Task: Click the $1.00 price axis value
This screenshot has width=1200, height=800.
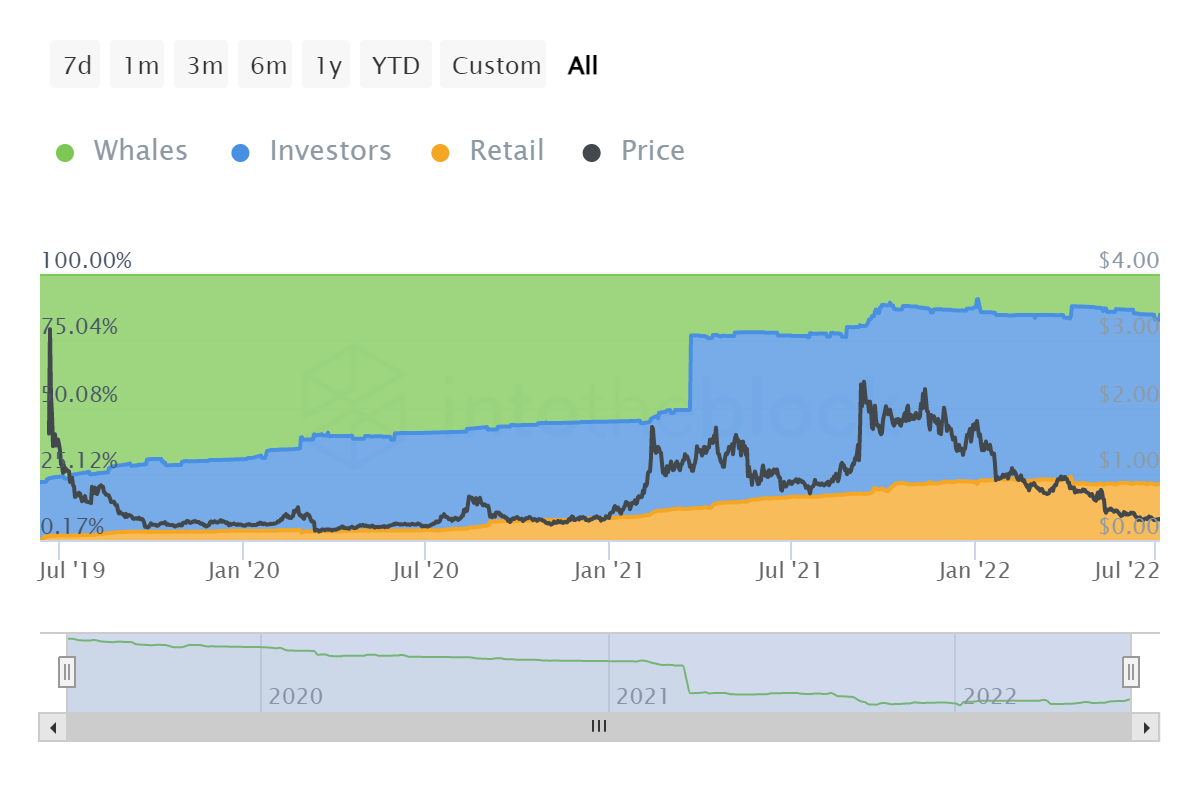Action: click(x=1128, y=461)
